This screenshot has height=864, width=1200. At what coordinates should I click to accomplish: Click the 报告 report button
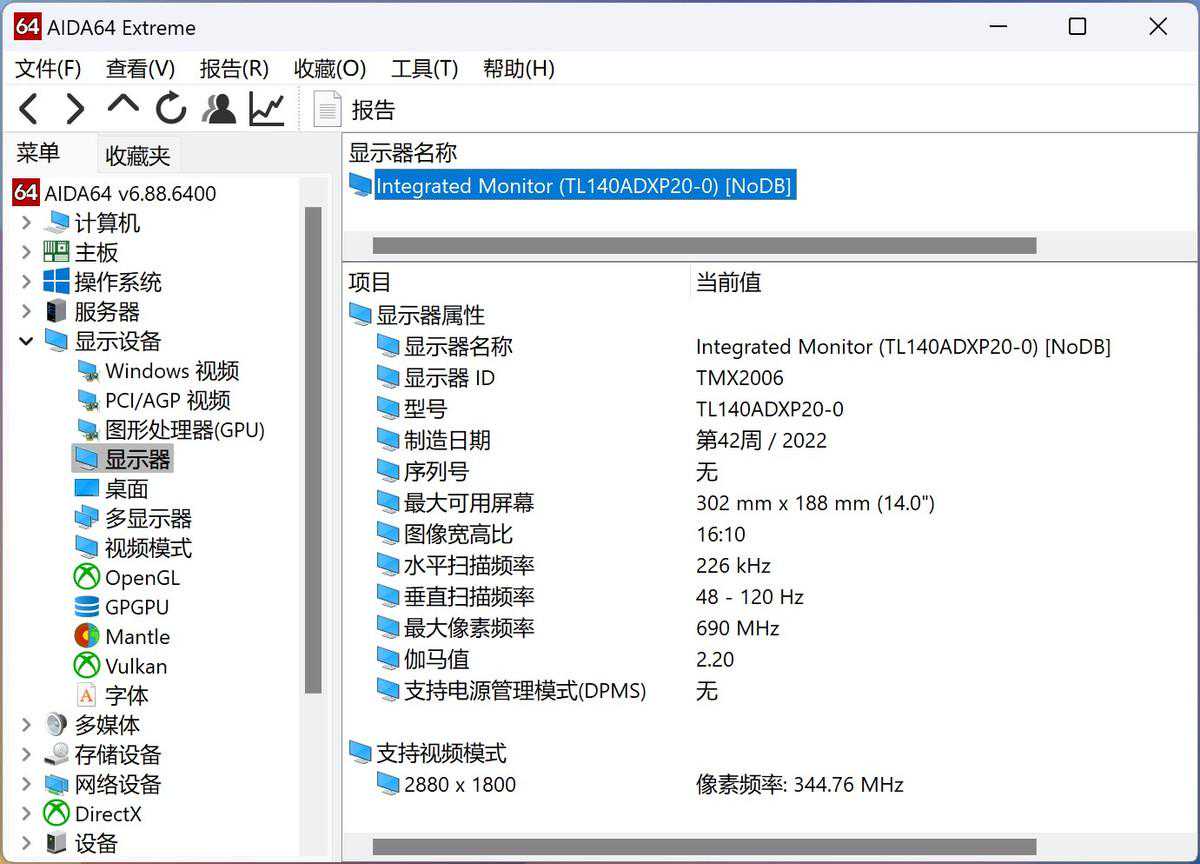click(356, 109)
